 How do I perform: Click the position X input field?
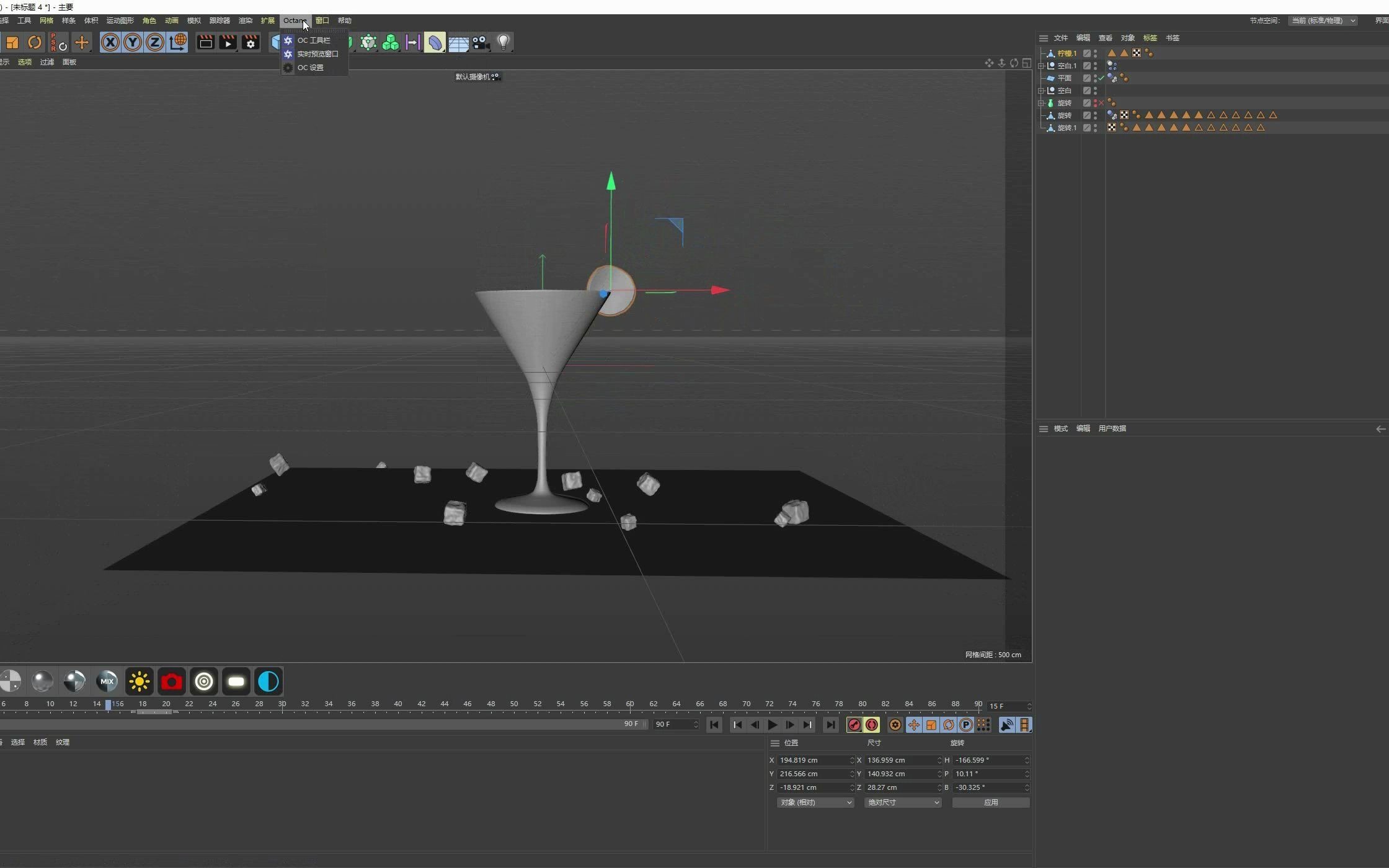pos(812,760)
